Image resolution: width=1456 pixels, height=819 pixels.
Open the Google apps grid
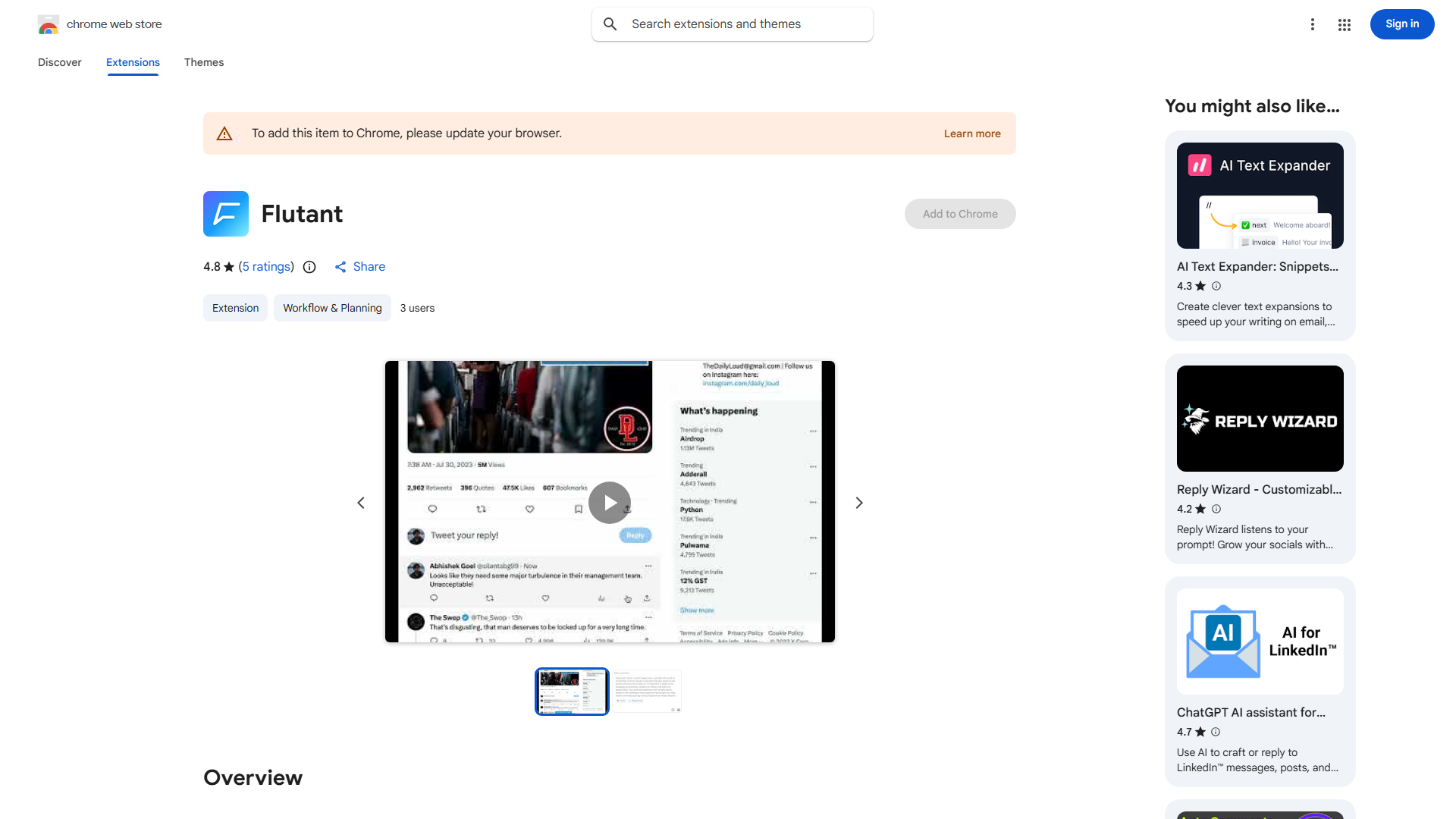coord(1344,24)
